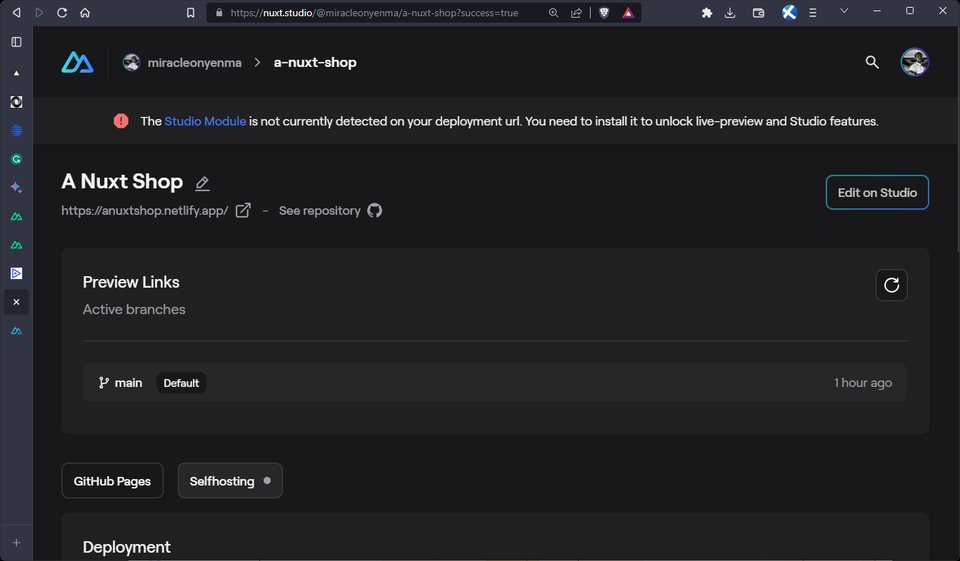
Task: Expand the tab search chevron
Action: pyautogui.click(x=844, y=10)
